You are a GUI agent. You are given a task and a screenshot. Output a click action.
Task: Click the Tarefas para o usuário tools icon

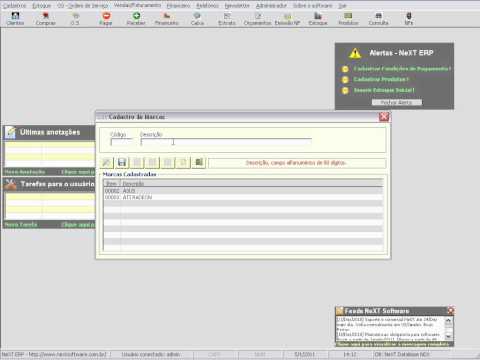(x=11, y=184)
